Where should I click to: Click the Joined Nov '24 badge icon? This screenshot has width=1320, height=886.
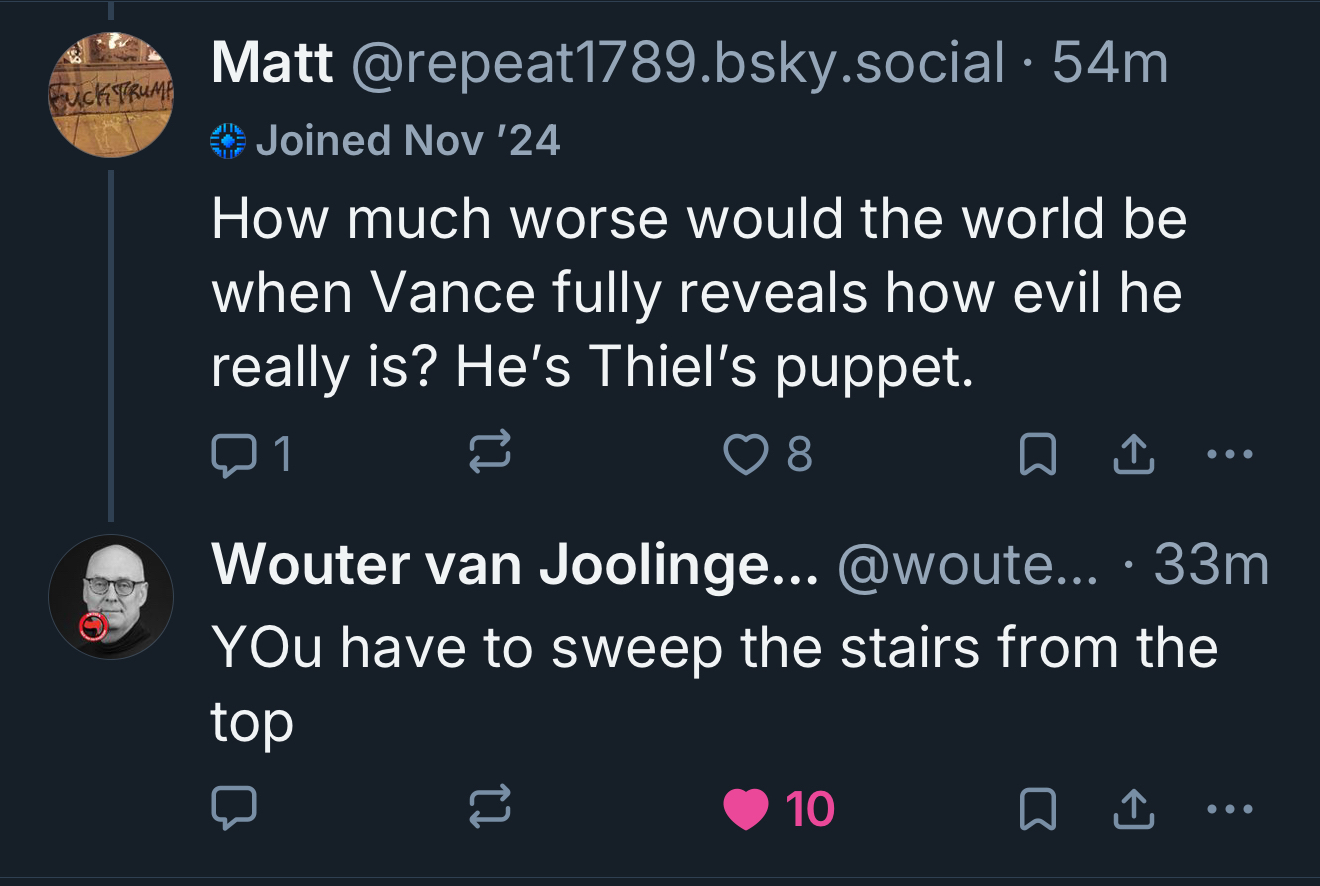pyautogui.click(x=228, y=140)
